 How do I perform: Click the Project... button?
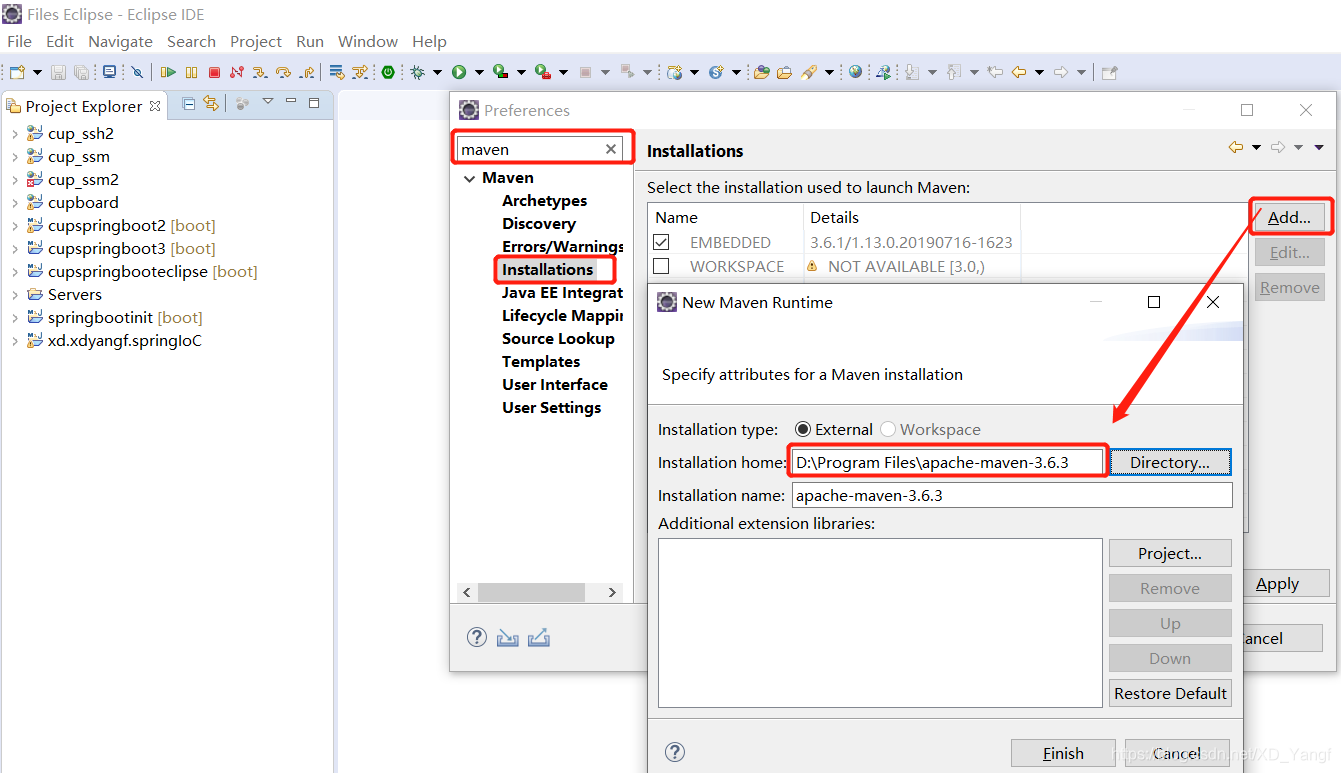(1170, 553)
